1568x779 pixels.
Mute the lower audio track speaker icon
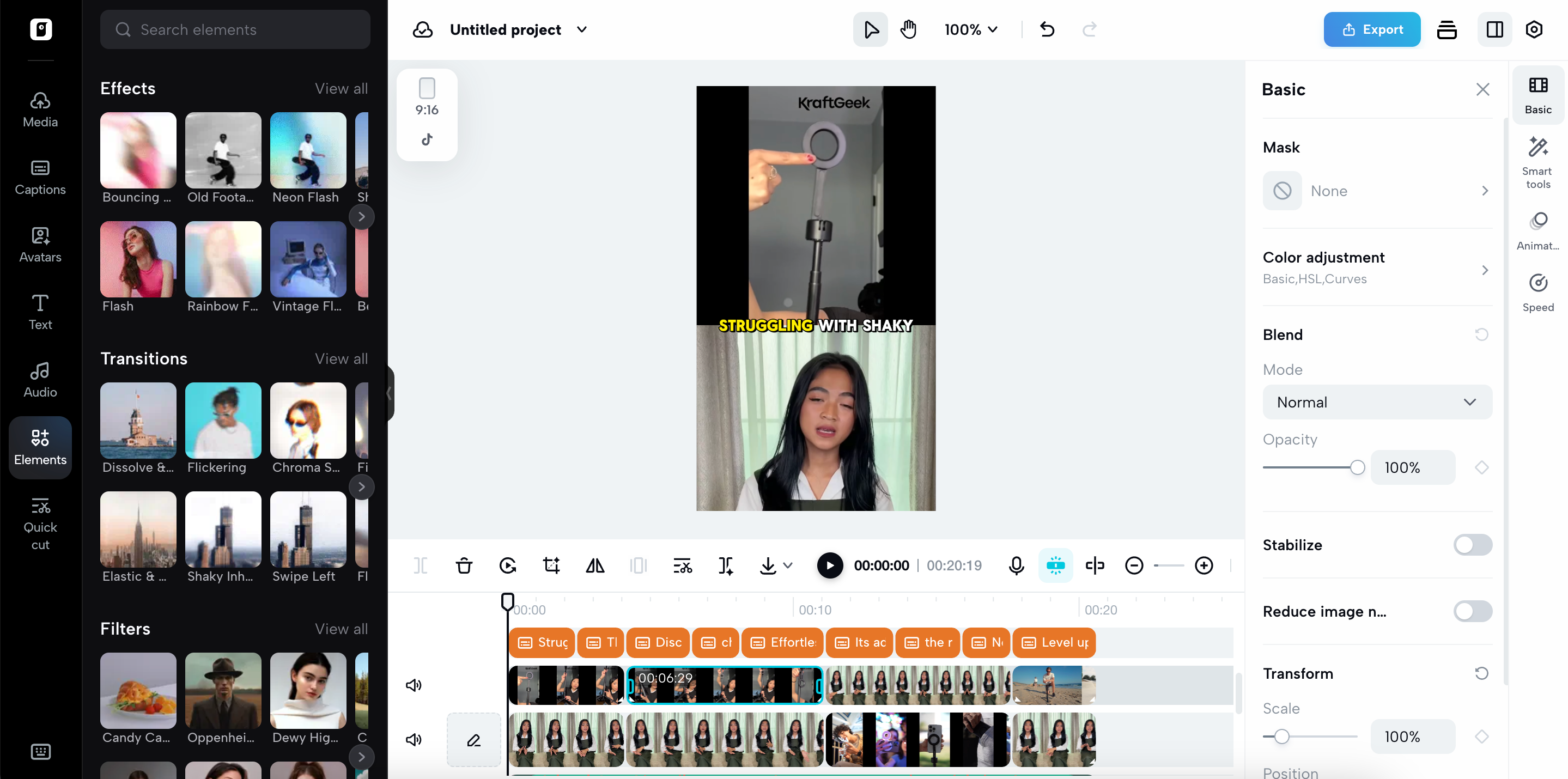click(414, 739)
